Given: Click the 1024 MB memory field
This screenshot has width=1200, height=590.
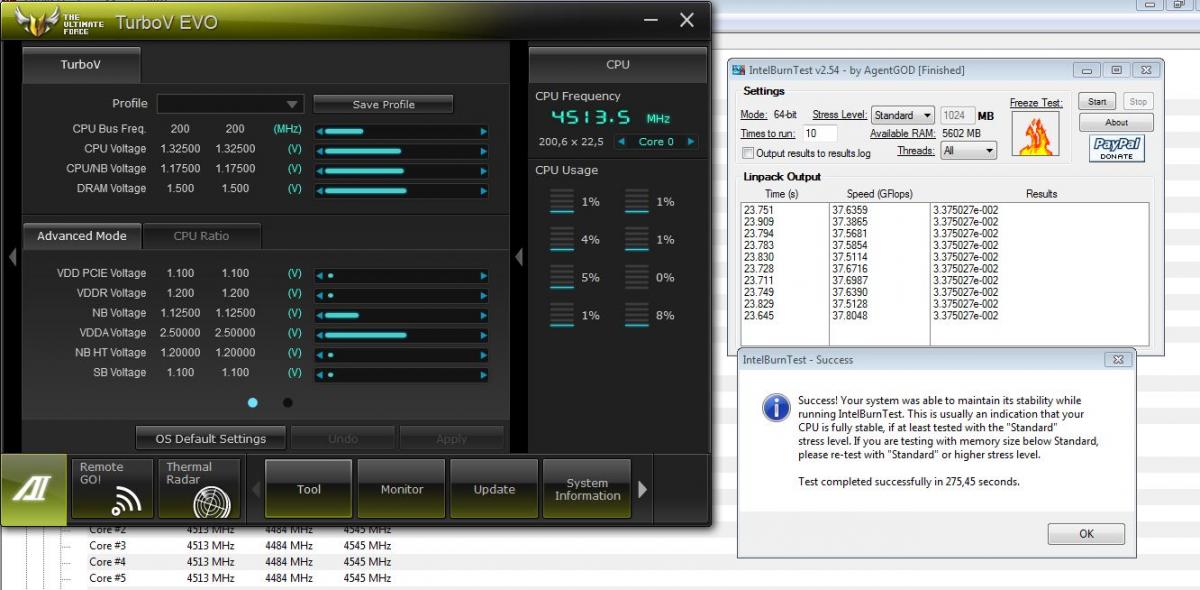Looking at the screenshot, I should (x=957, y=115).
